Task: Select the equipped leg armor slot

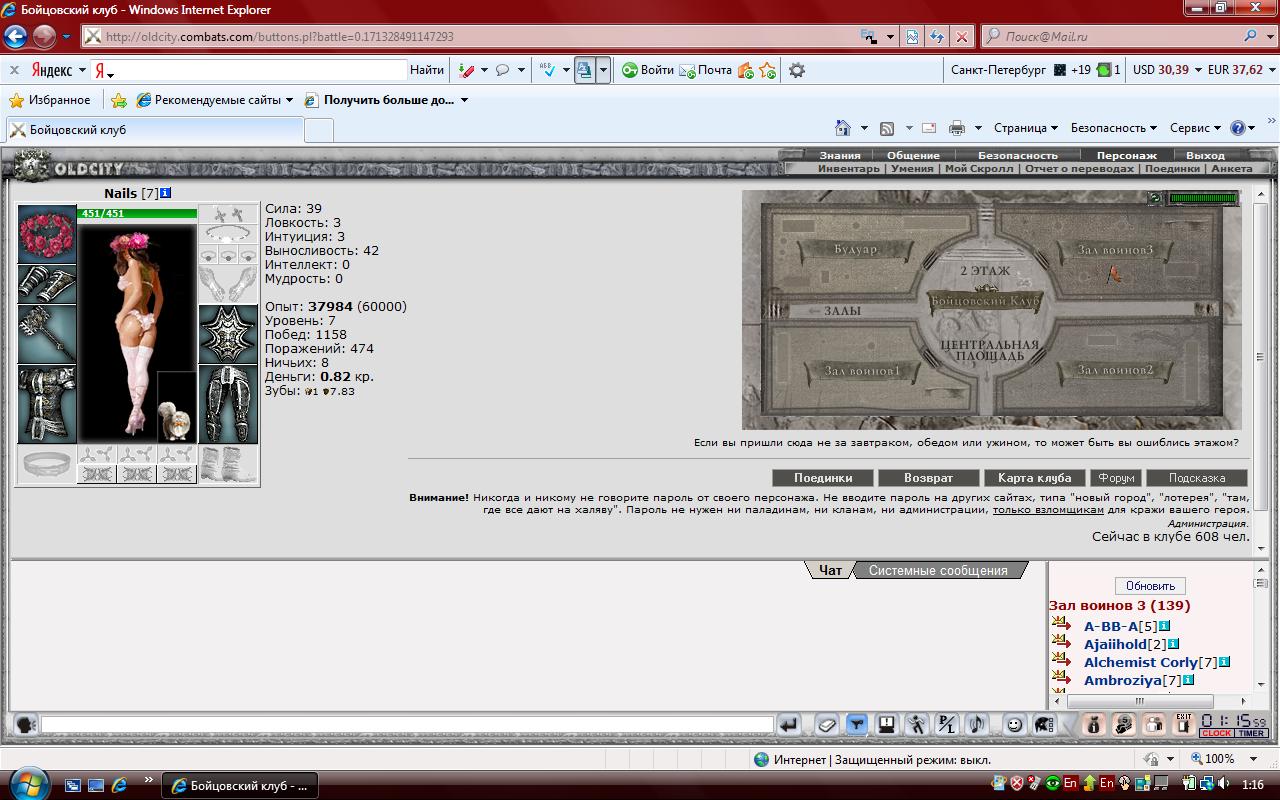Action: click(228, 404)
